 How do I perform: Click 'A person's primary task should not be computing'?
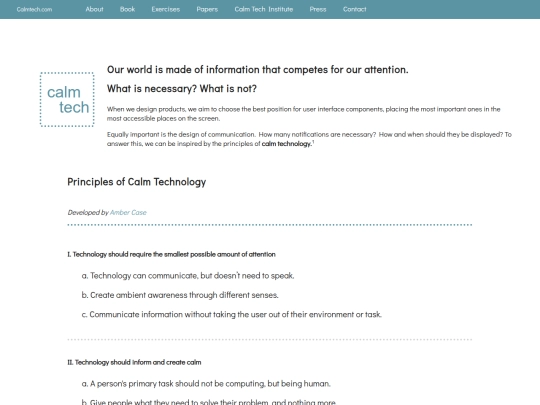tap(206, 384)
